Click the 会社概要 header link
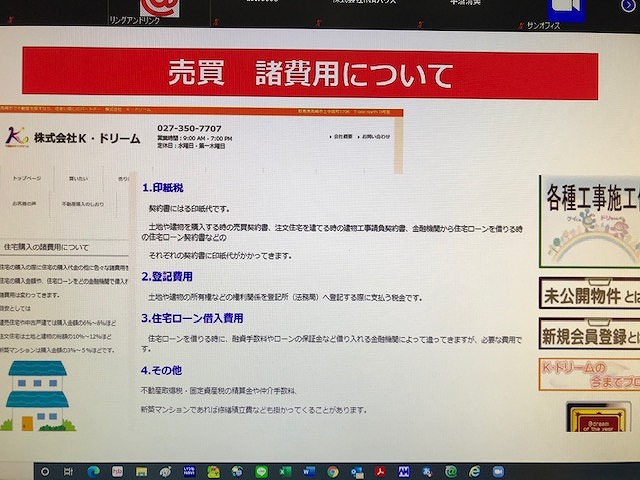This screenshot has height=480, width=640. (341, 135)
